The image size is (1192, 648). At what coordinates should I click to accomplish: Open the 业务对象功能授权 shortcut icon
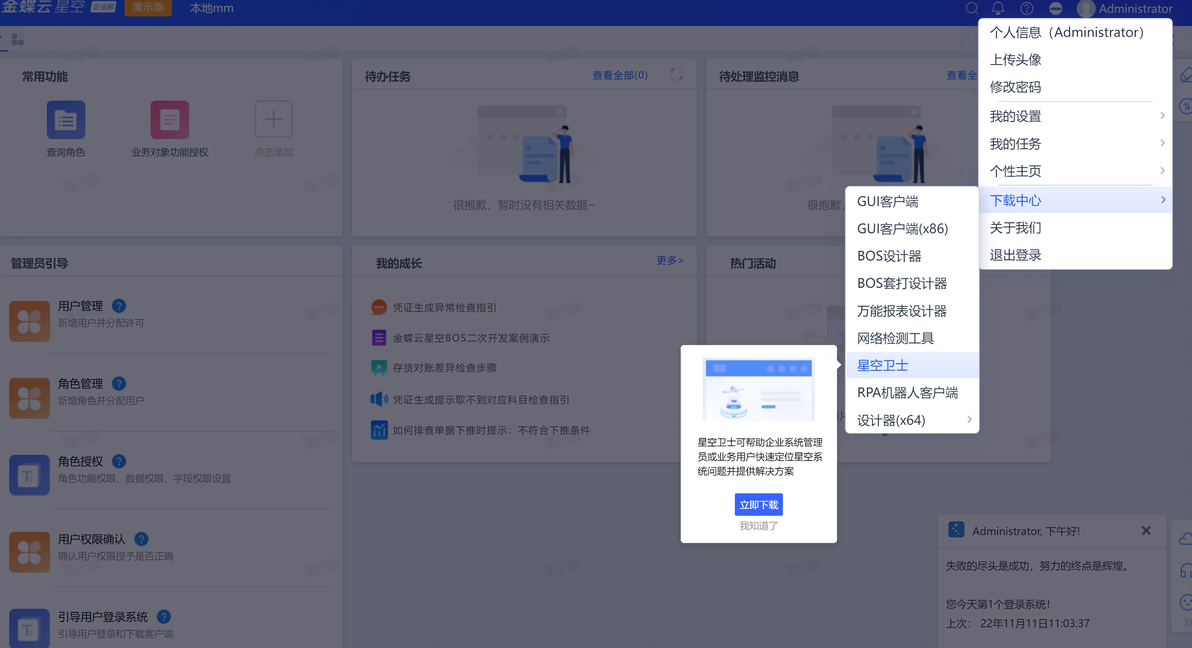[170, 119]
